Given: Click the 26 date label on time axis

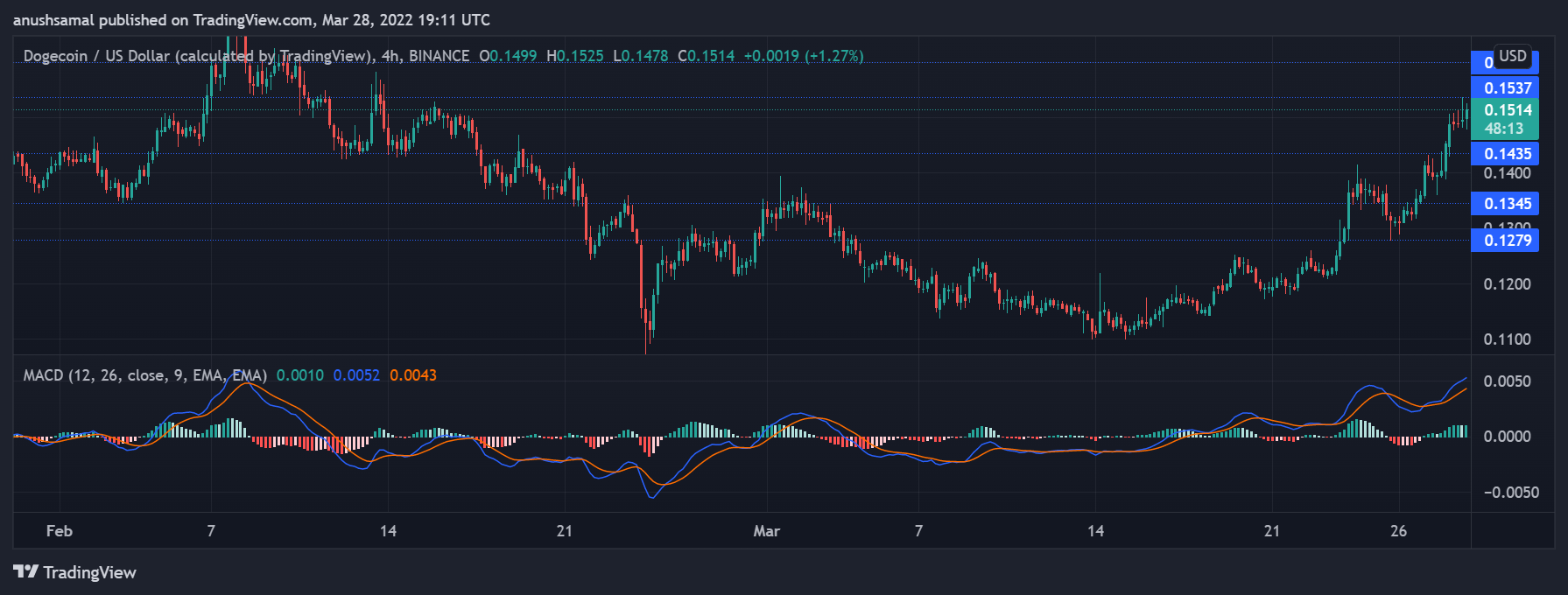Looking at the screenshot, I should click(1398, 531).
